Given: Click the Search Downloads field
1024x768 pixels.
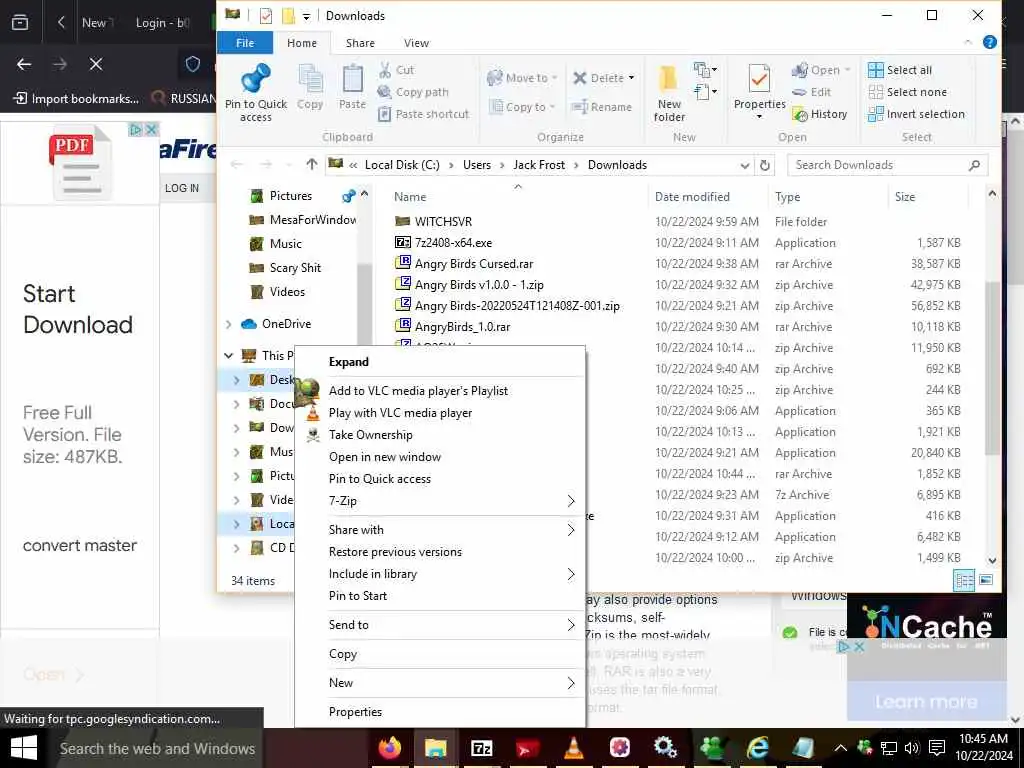Looking at the screenshot, I should tap(887, 165).
